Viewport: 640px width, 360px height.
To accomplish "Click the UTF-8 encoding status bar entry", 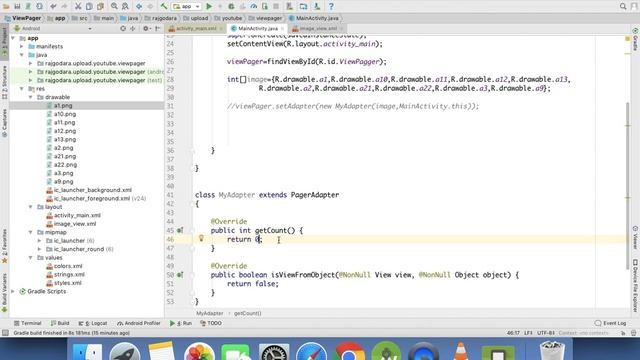I will point(546,333).
